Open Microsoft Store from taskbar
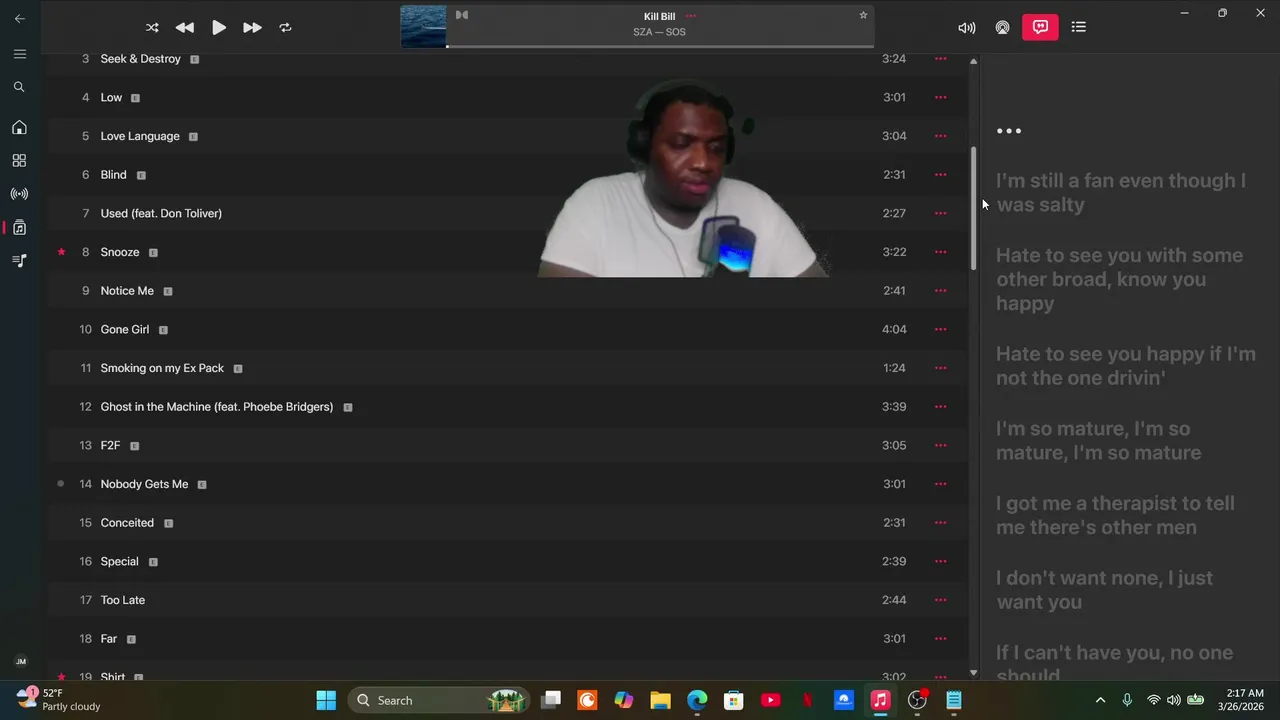1280x720 pixels. point(734,700)
